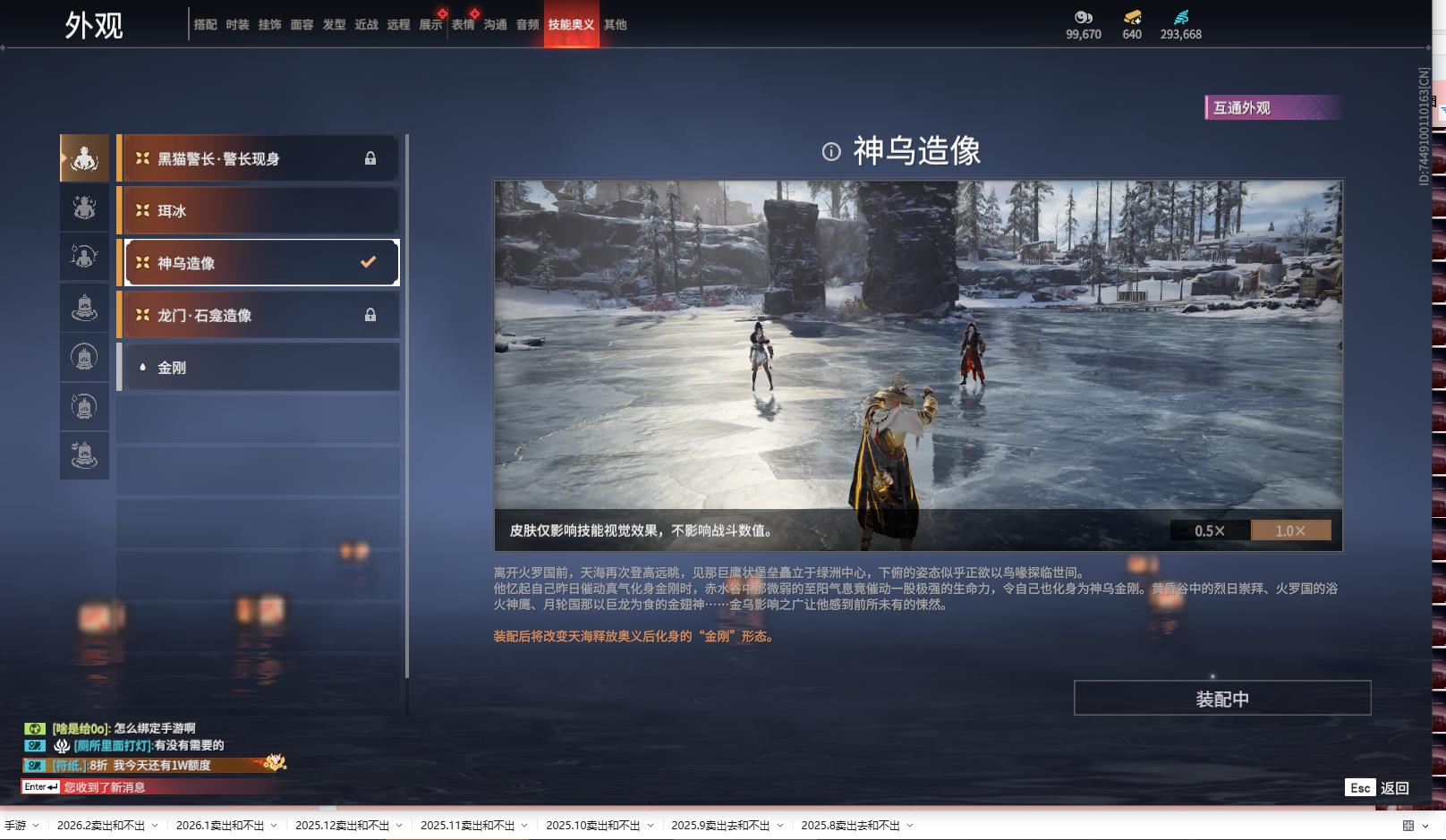Screen dimensions: 1446x840
Task: Open the circled bell icon in left sidebar
Action: pyautogui.click(x=84, y=357)
